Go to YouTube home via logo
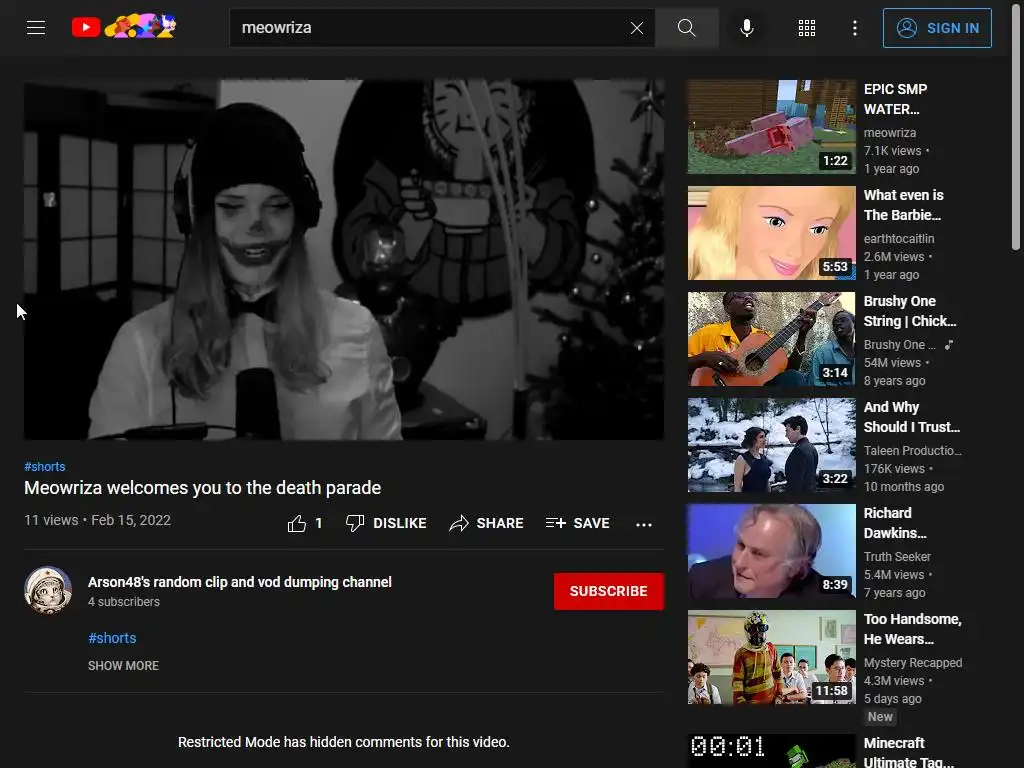The width and height of the screenshot is (1024, 768). click(123, 27)
